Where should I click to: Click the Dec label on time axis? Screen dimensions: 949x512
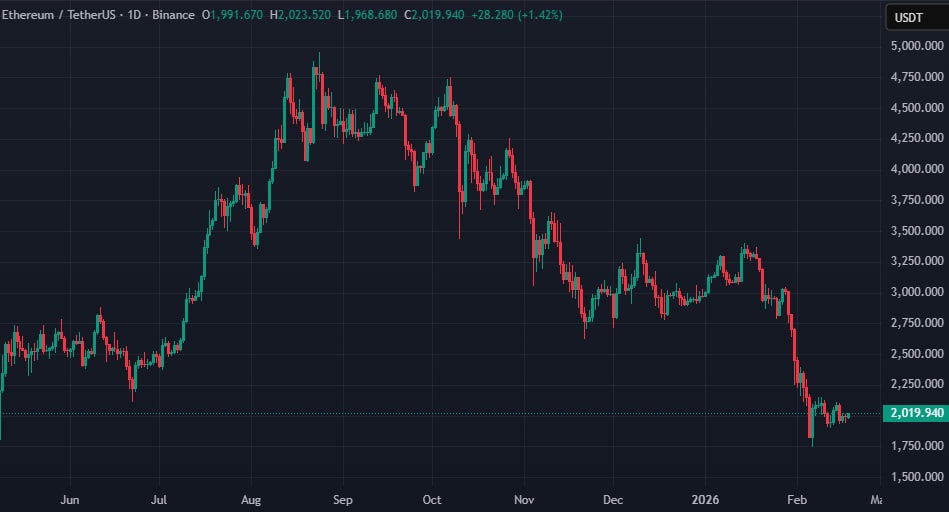pos(612,500)
